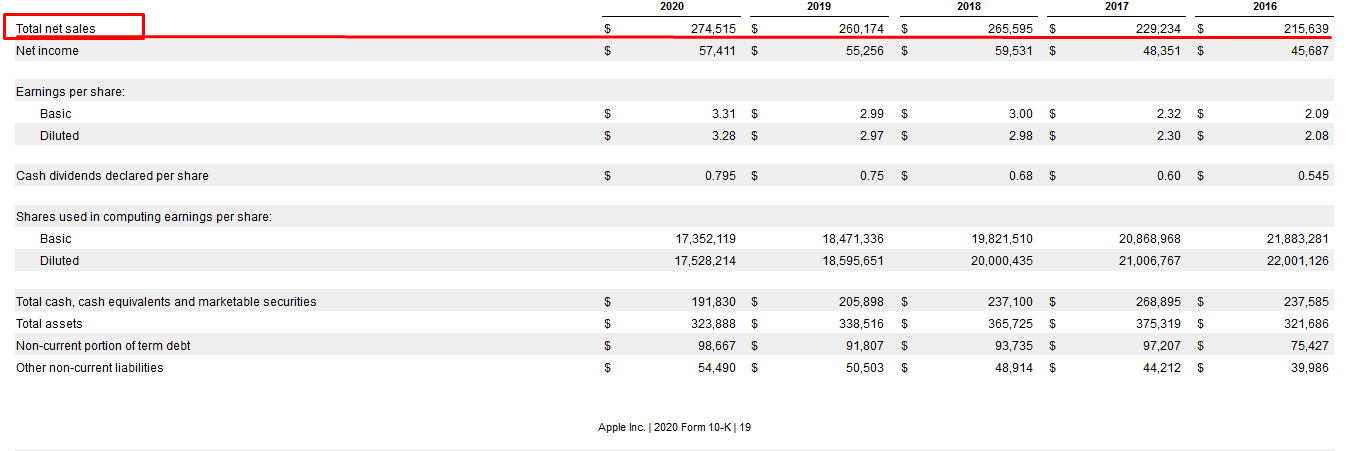Click the basic shares value 17,352,119
Image resolution: width=1349 pixels, height=451 pixels.
pyautogui.click(x=706, y=239)
